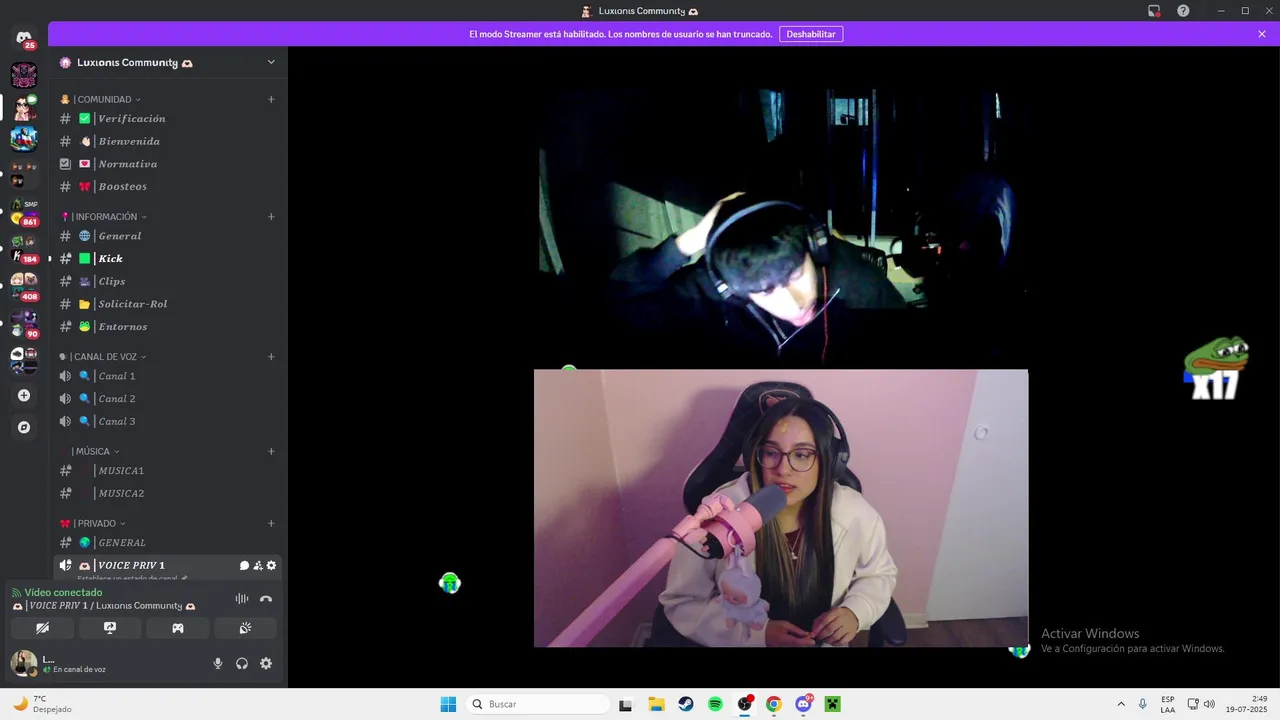Viewport: 1280px width, 720px height.
Task: Add a channel to CANAL DE VOZ category
Action: pos(271,356)
